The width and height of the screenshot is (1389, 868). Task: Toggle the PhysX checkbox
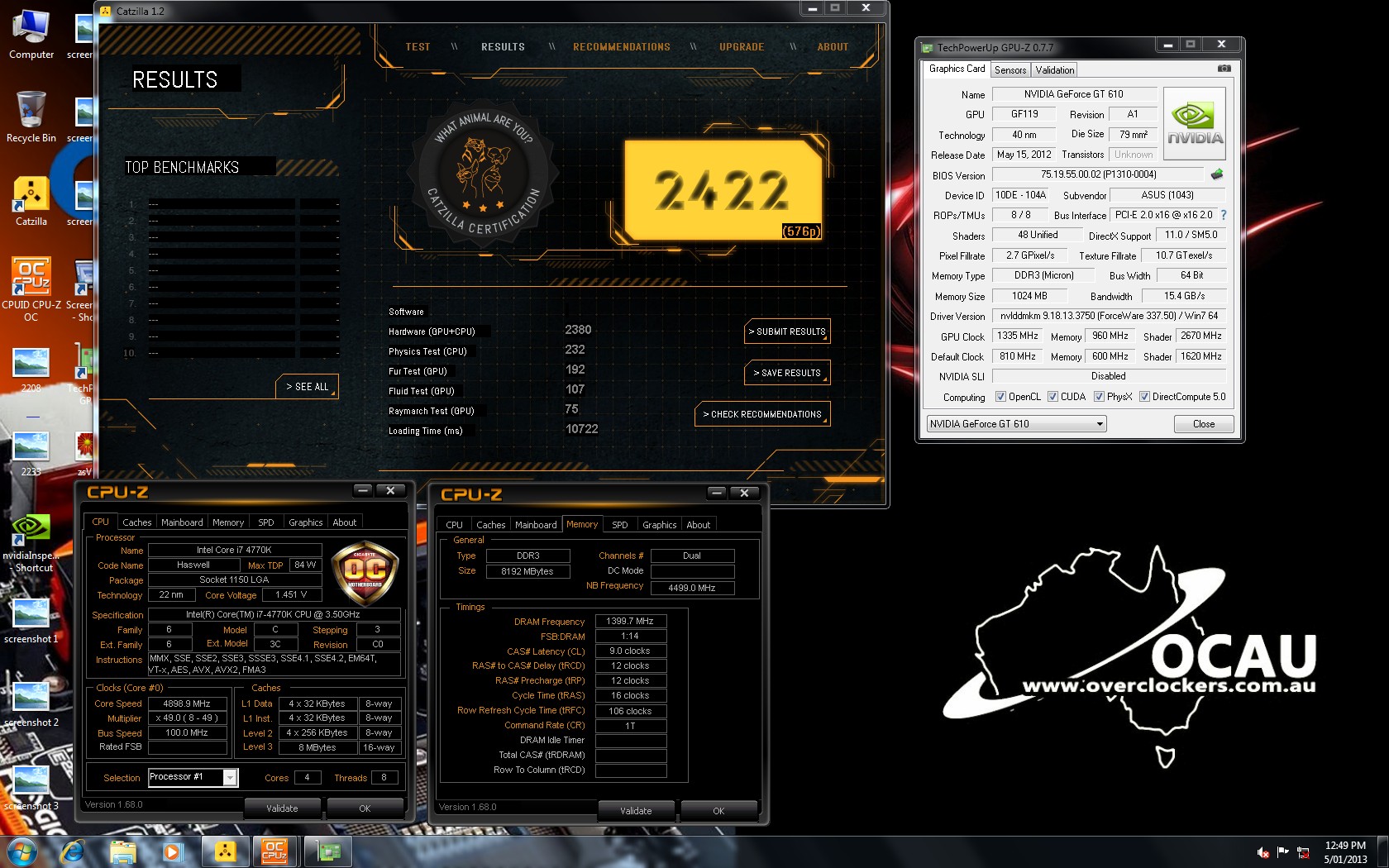(1099, 397)
